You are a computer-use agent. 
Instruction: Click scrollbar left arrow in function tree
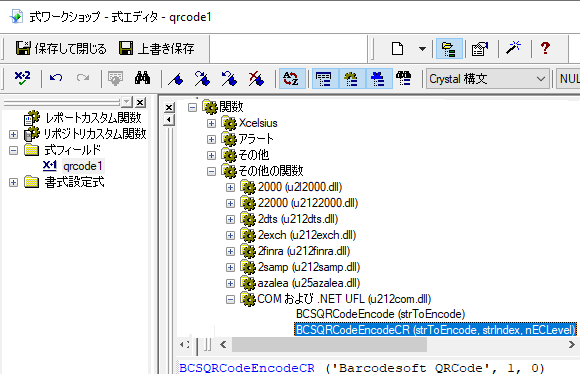pyautogui.click(x=223, y=345)
